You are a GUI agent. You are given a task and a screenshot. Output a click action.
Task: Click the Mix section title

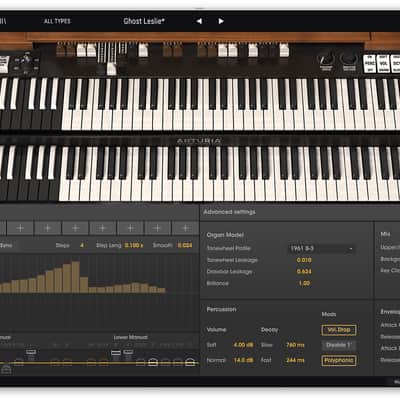coord(385,234)
